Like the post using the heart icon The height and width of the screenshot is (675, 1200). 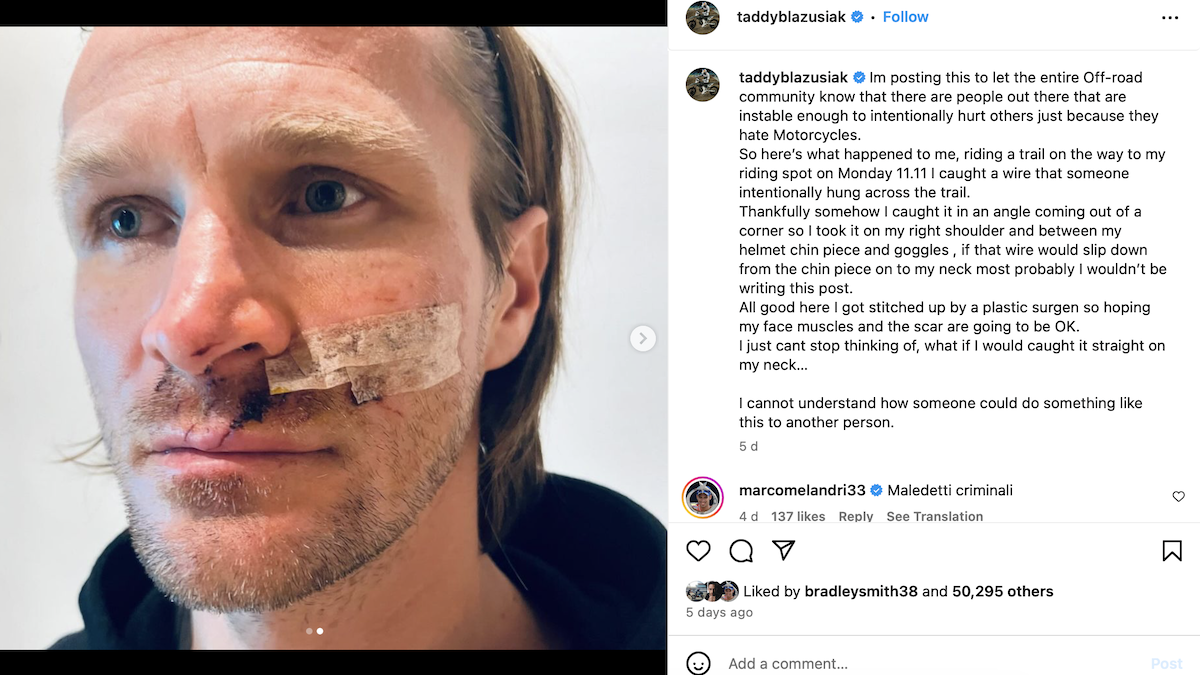click(x=698, y=551)
